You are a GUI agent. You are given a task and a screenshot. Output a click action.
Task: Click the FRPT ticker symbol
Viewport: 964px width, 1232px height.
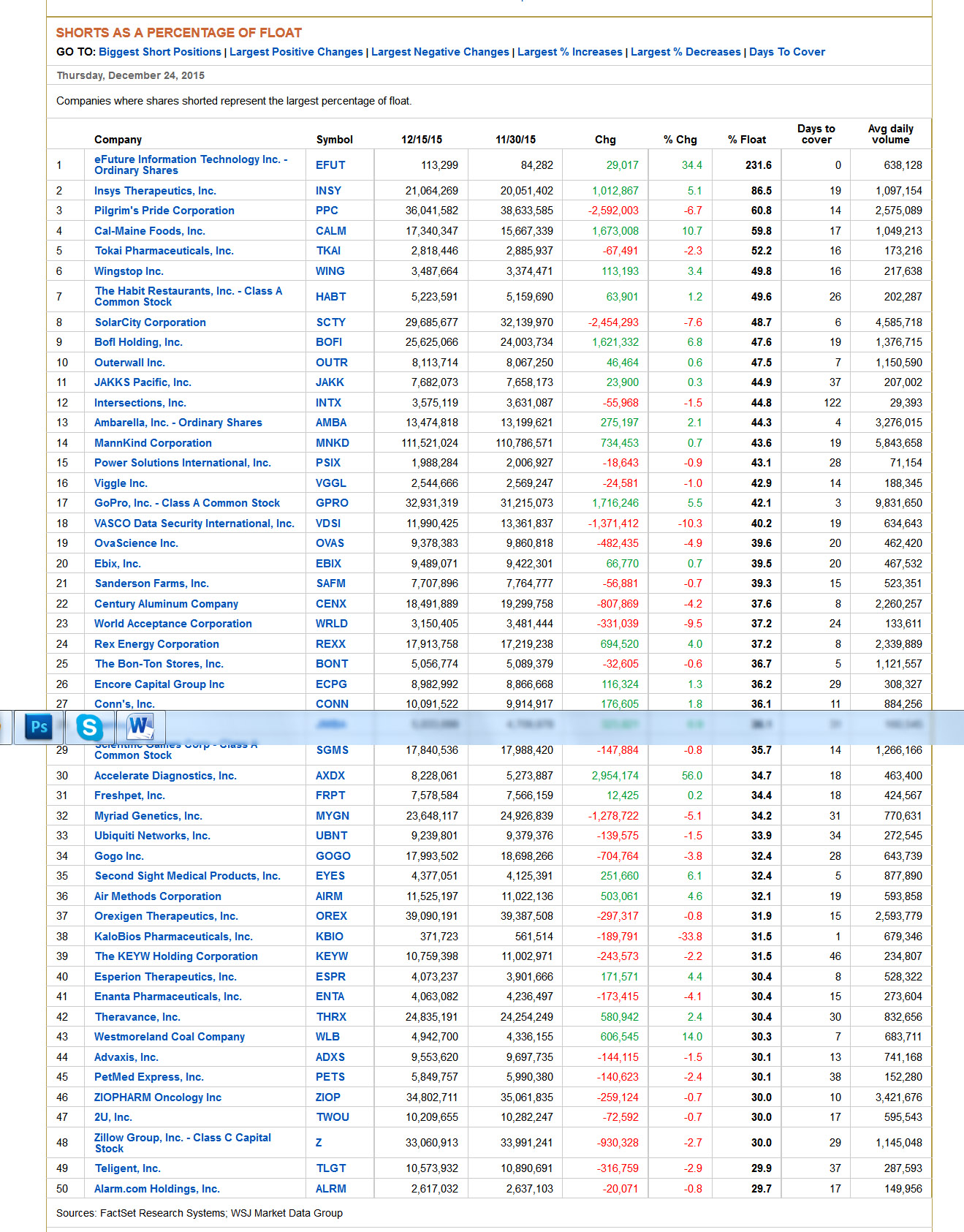pyautogui.click(x=330, y=795)
